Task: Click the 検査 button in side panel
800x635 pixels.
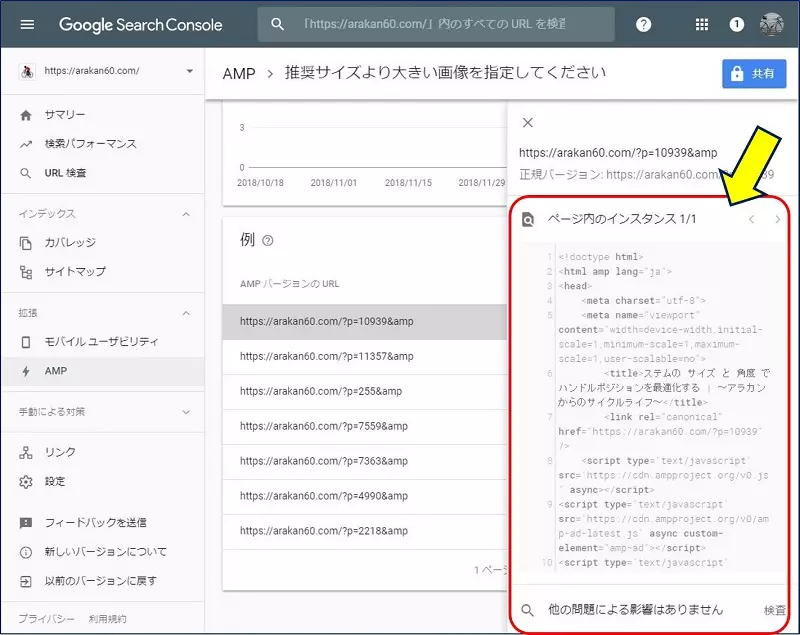Action: pyautogui.click(x=774, y=610)
